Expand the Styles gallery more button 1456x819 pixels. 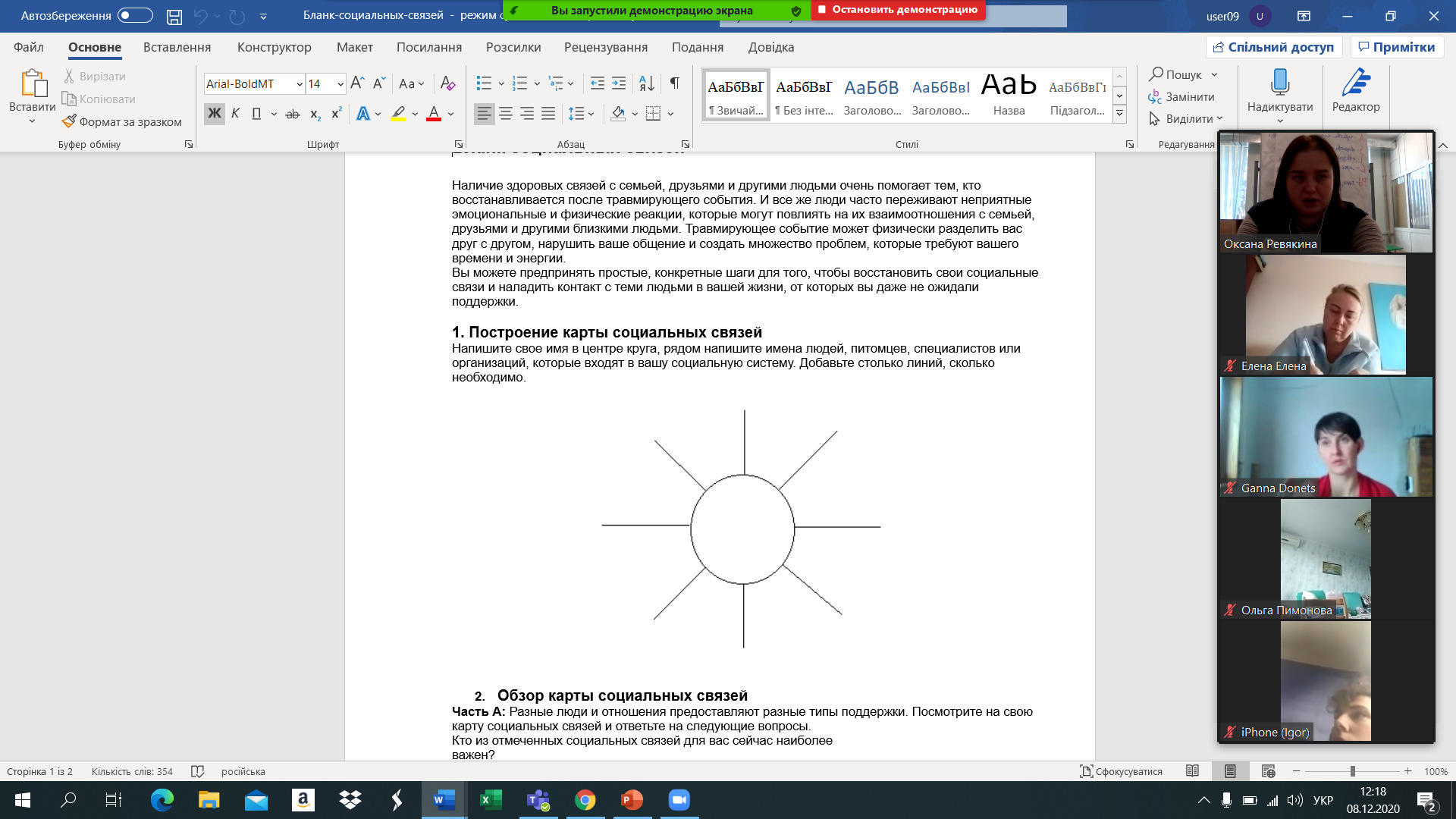1119,114
